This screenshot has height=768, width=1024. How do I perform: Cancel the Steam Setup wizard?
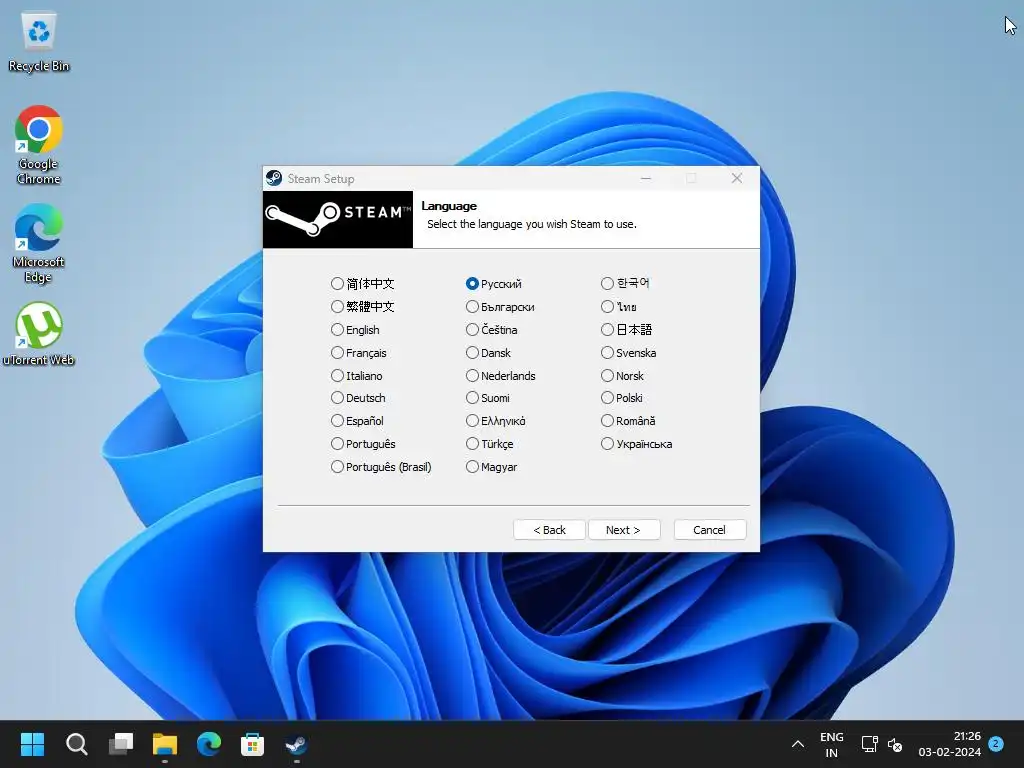click(709, 530)
